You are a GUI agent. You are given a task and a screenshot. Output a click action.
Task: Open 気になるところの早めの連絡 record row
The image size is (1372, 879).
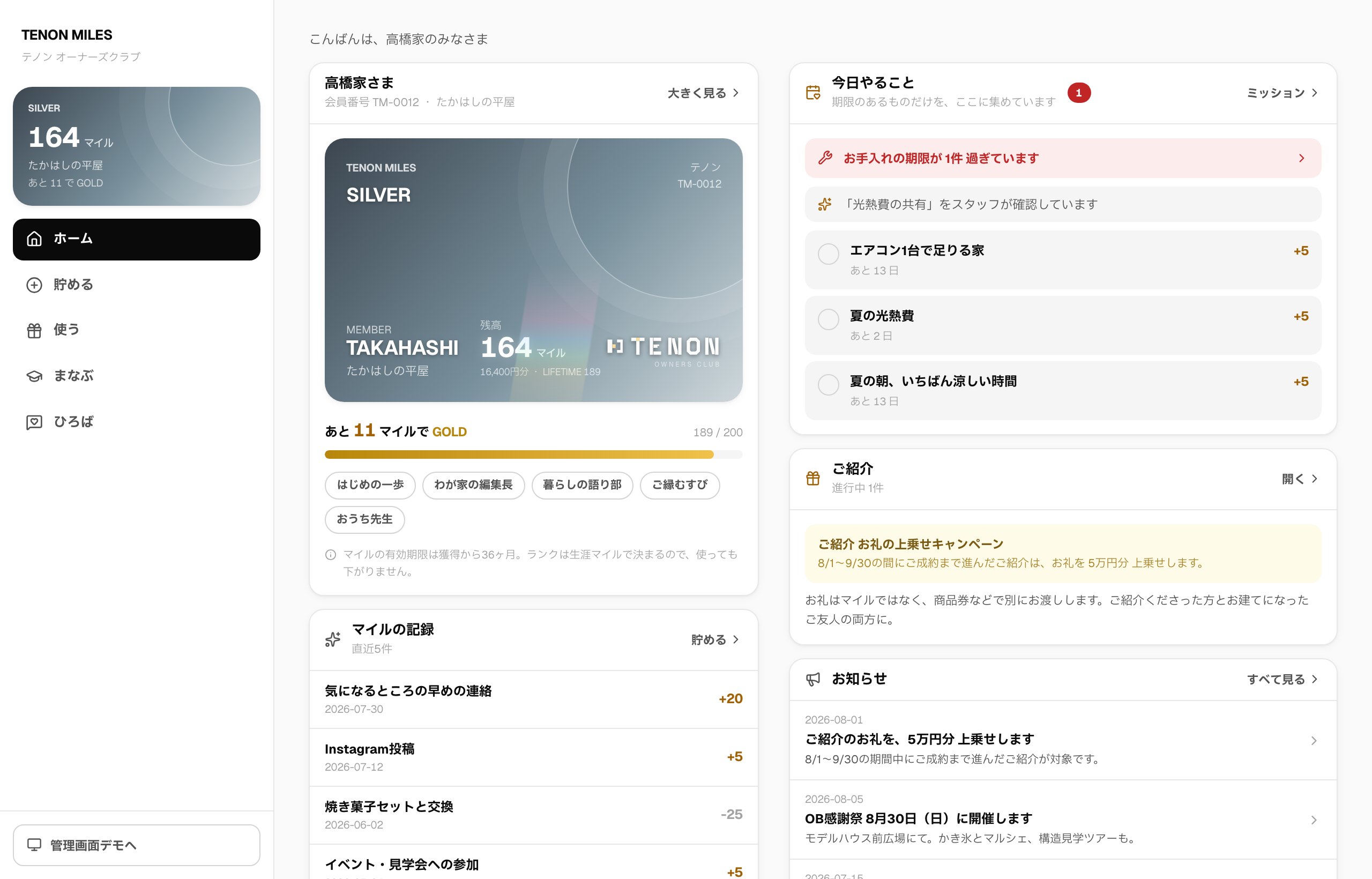click(534, 699)
